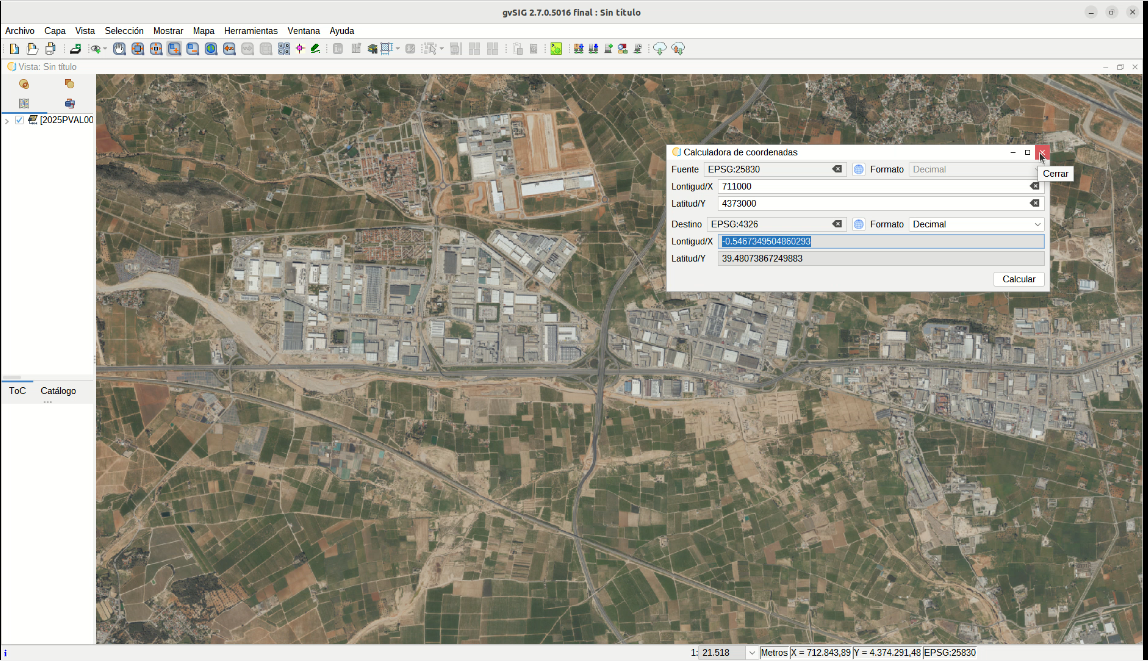Viewport: 1148px width, 661px height.
Task: Click the globe icon beside Fuente EPSG:25830
Action: pos(858,170)
